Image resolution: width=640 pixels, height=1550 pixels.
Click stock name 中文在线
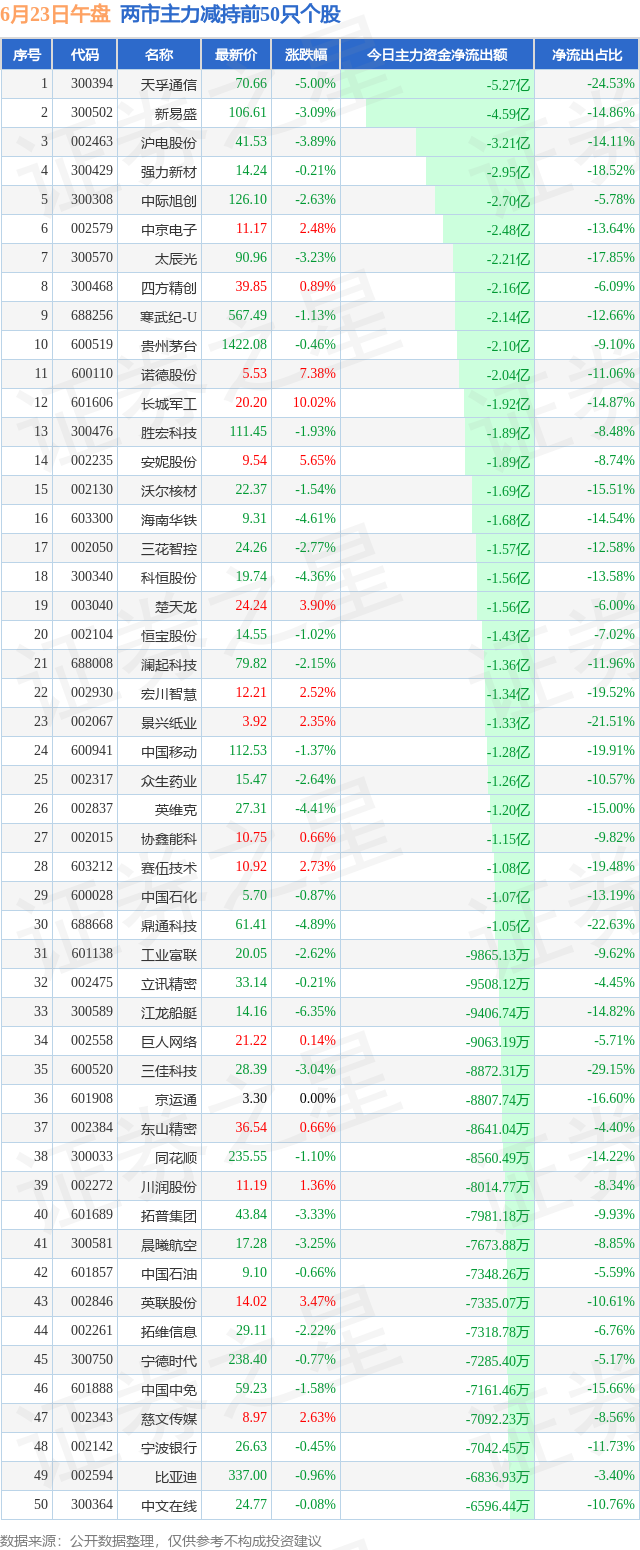169,1505
